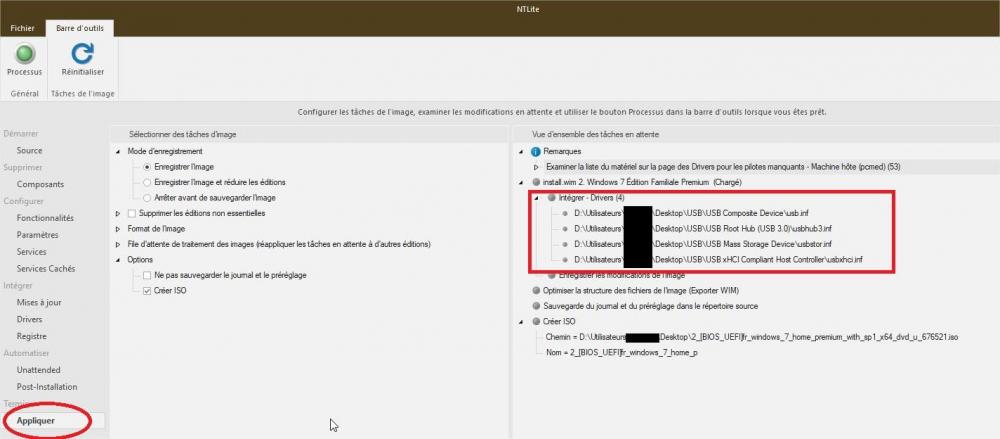Screen dimensions: 1000x439
Task: Open the Mises à jour page
Action: click(39, 302)
